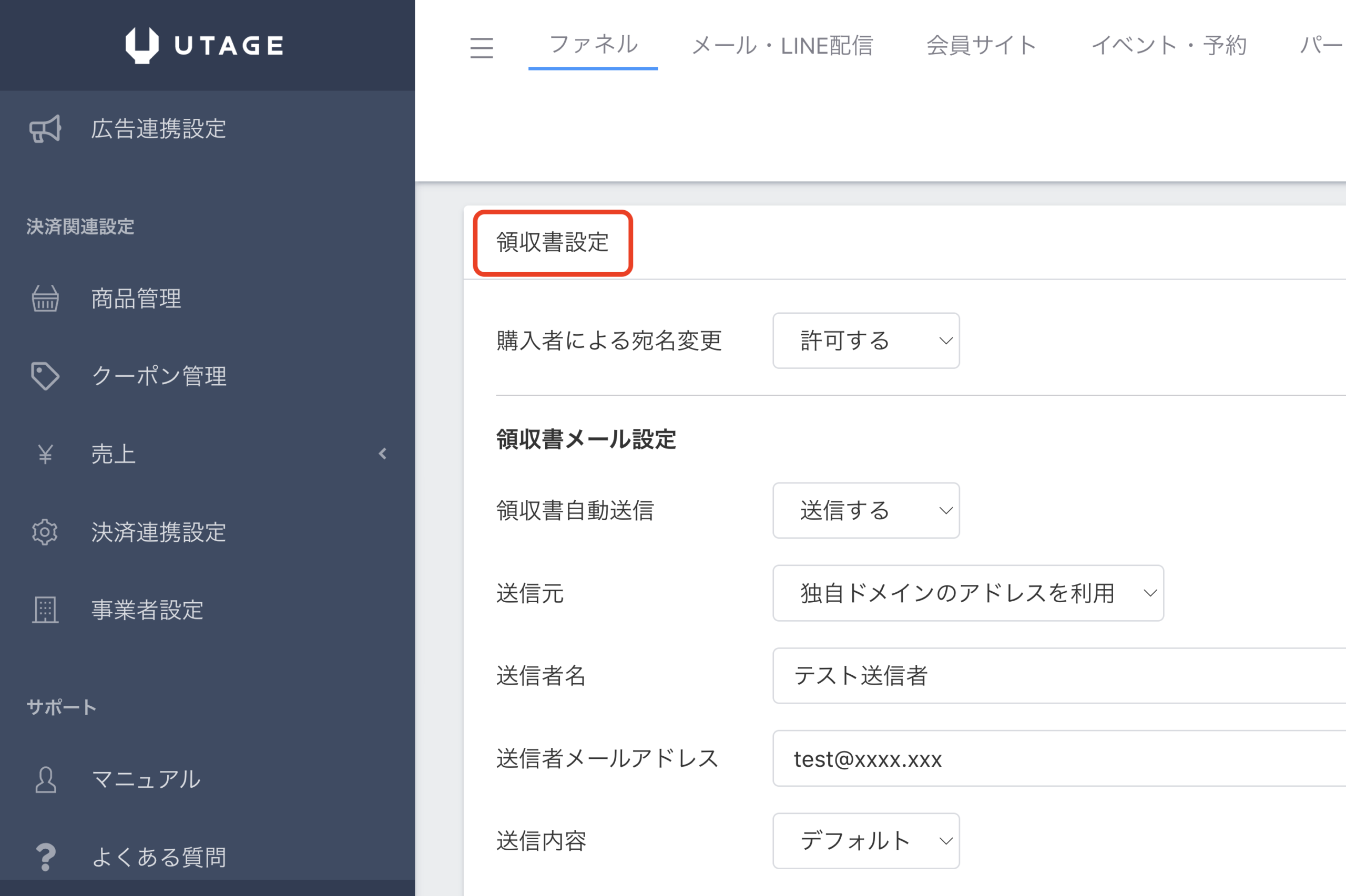Switch to the メール・LINE配信 tab

point(782,46)
